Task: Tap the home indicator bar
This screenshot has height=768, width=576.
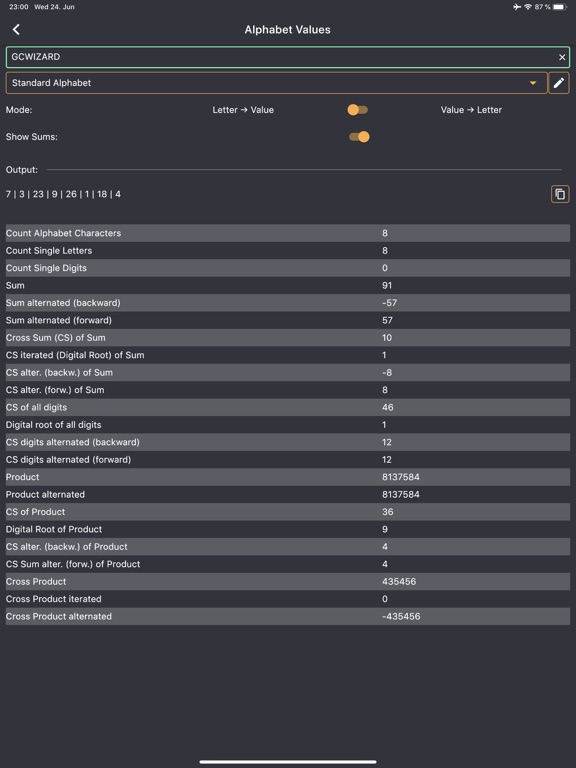Action: (x=288, y=762)
